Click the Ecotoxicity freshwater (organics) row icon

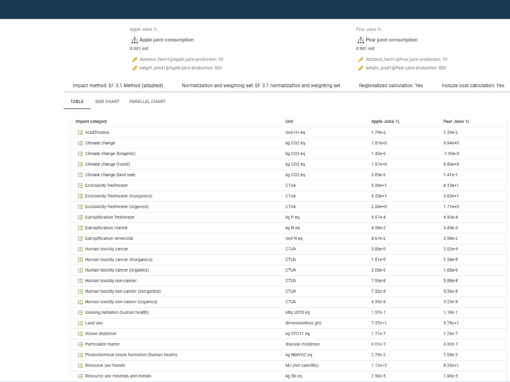click(x=80, y=207)
